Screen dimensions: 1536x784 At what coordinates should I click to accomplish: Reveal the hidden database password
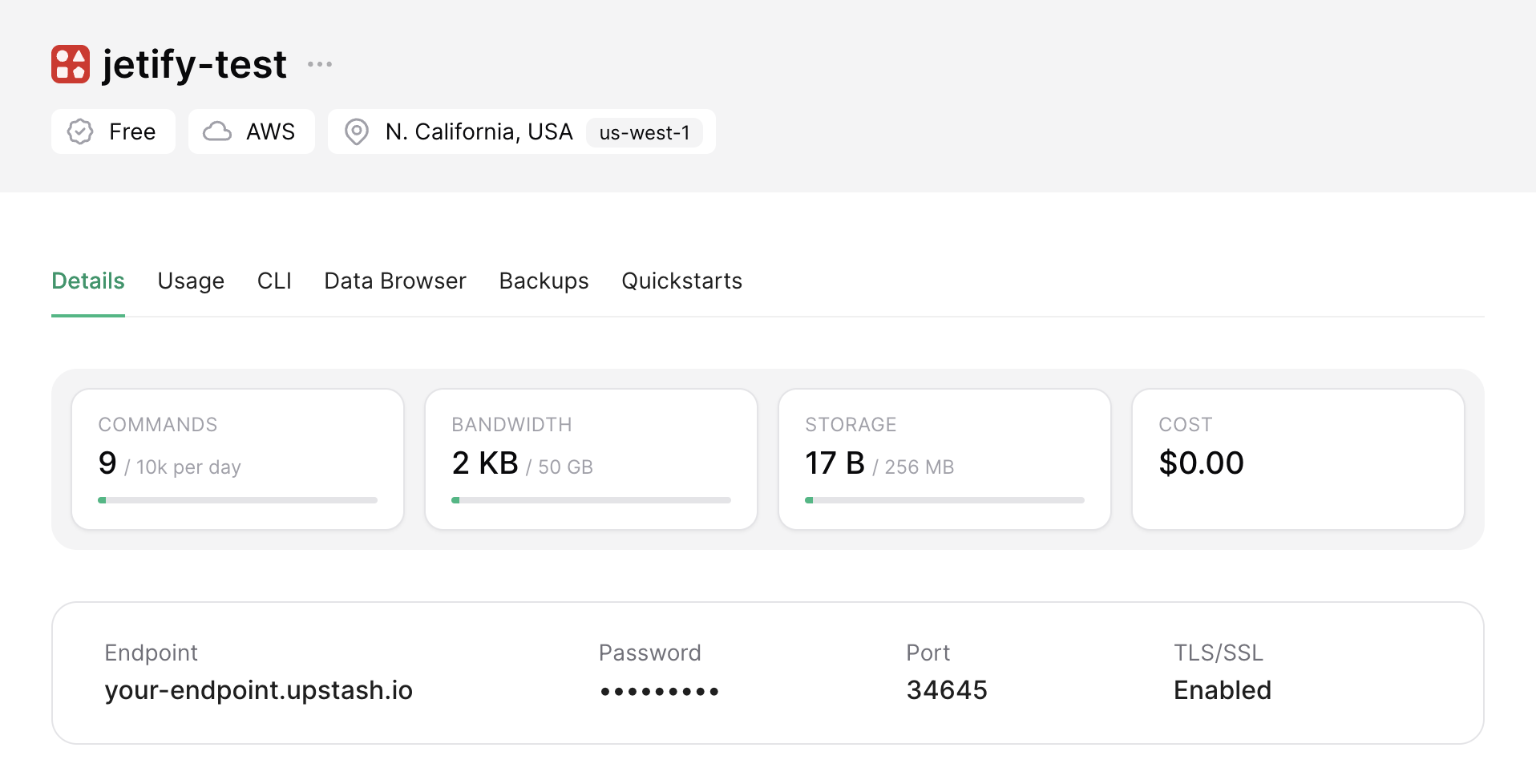click(659, 690)
